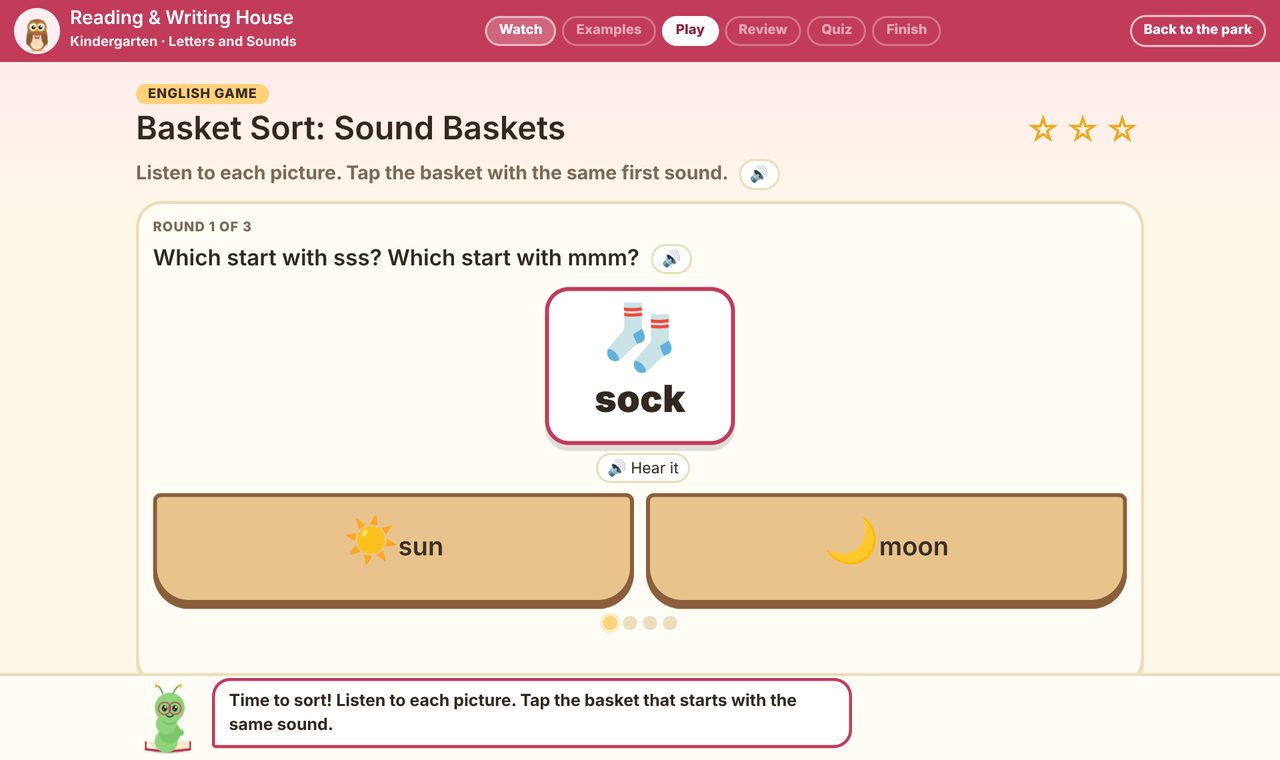1280x760 pixels.
Task: Go to the Examples step
Action: click(x=609, y=30)
